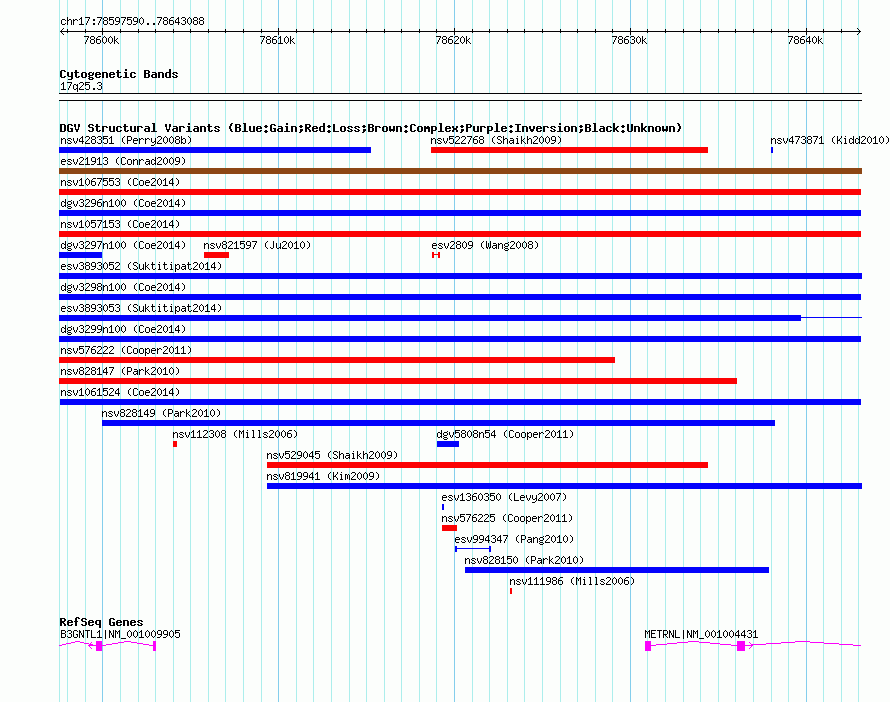
Task: Click the nsv1057153 (Coe2014) red bar
Action: (460, 234)
